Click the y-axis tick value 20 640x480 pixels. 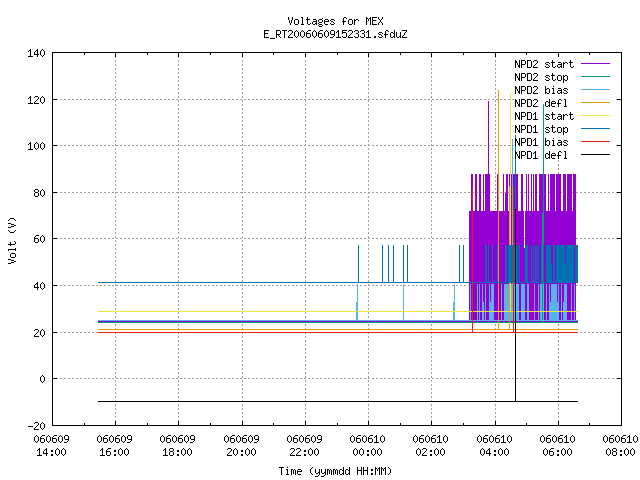coord(39,333)
